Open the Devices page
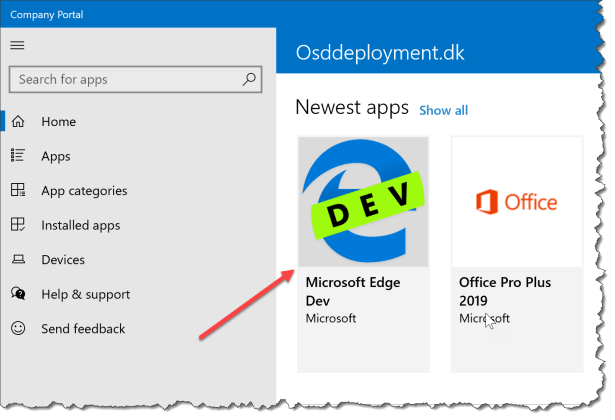The image size is (615, 420). pos(63,260)
